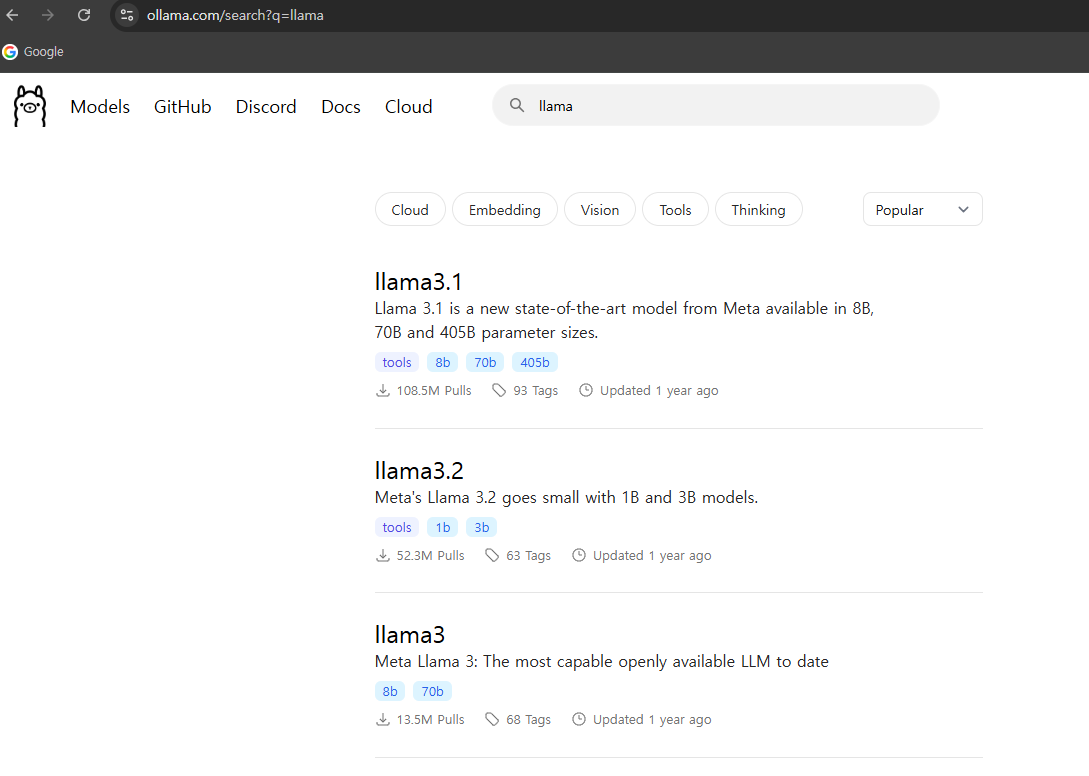Open Models in the top navigation
Image resolution: width=1089 pixels, height=776 pixels.
click(100, 106)
